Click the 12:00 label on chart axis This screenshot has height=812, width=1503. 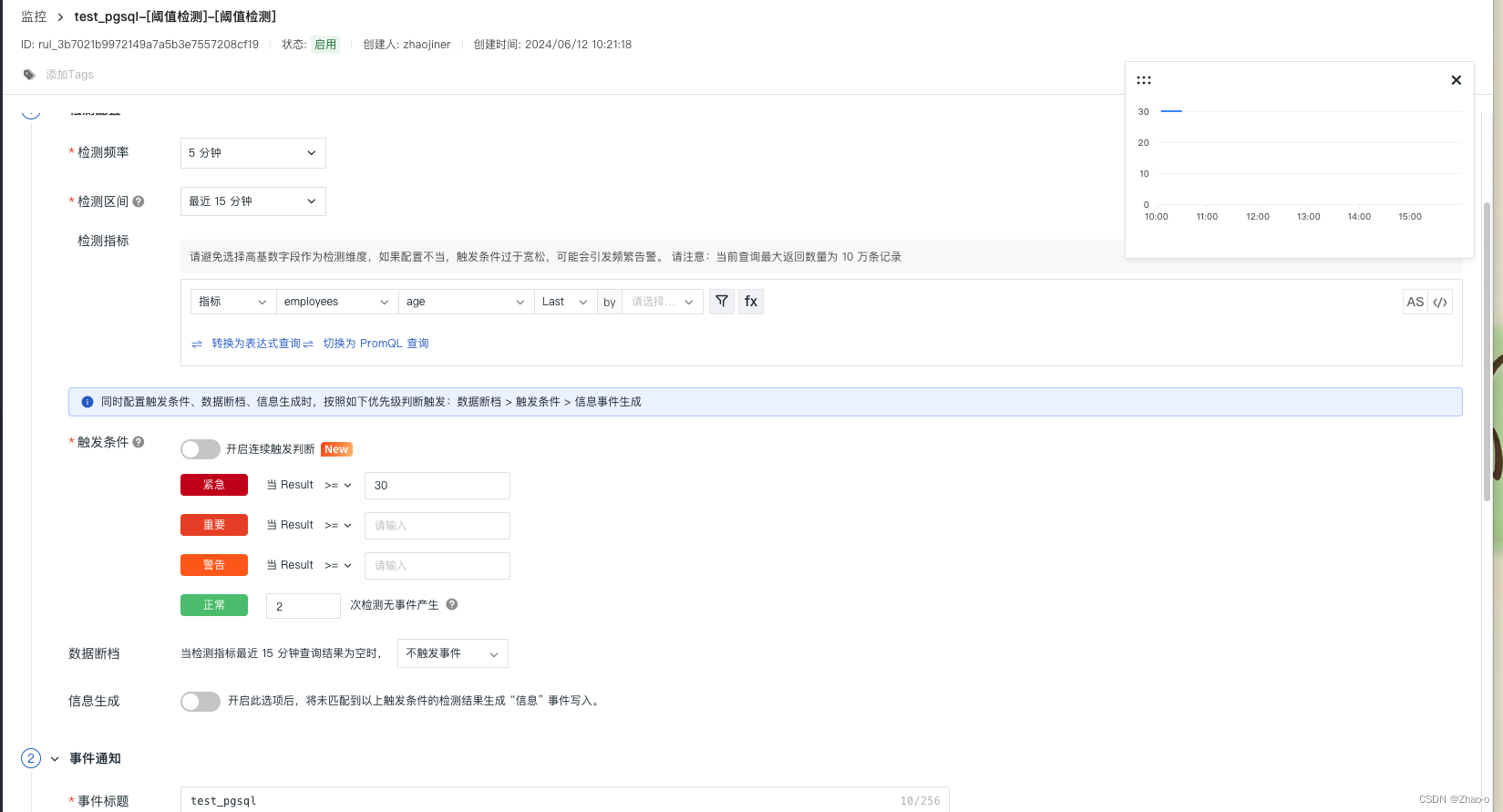[1258, 217]
